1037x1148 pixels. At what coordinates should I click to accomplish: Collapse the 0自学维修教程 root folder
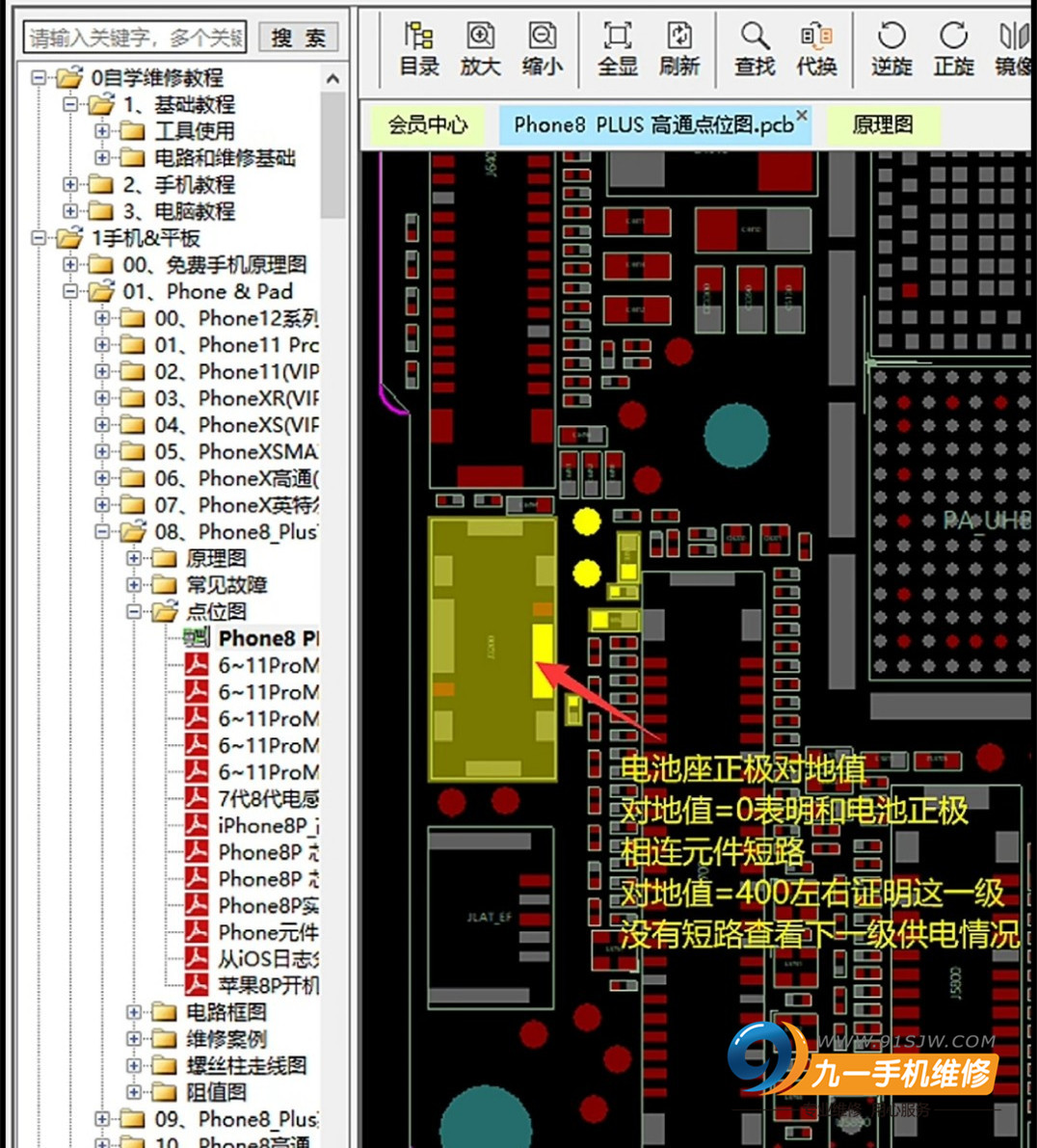pos(39,77)
